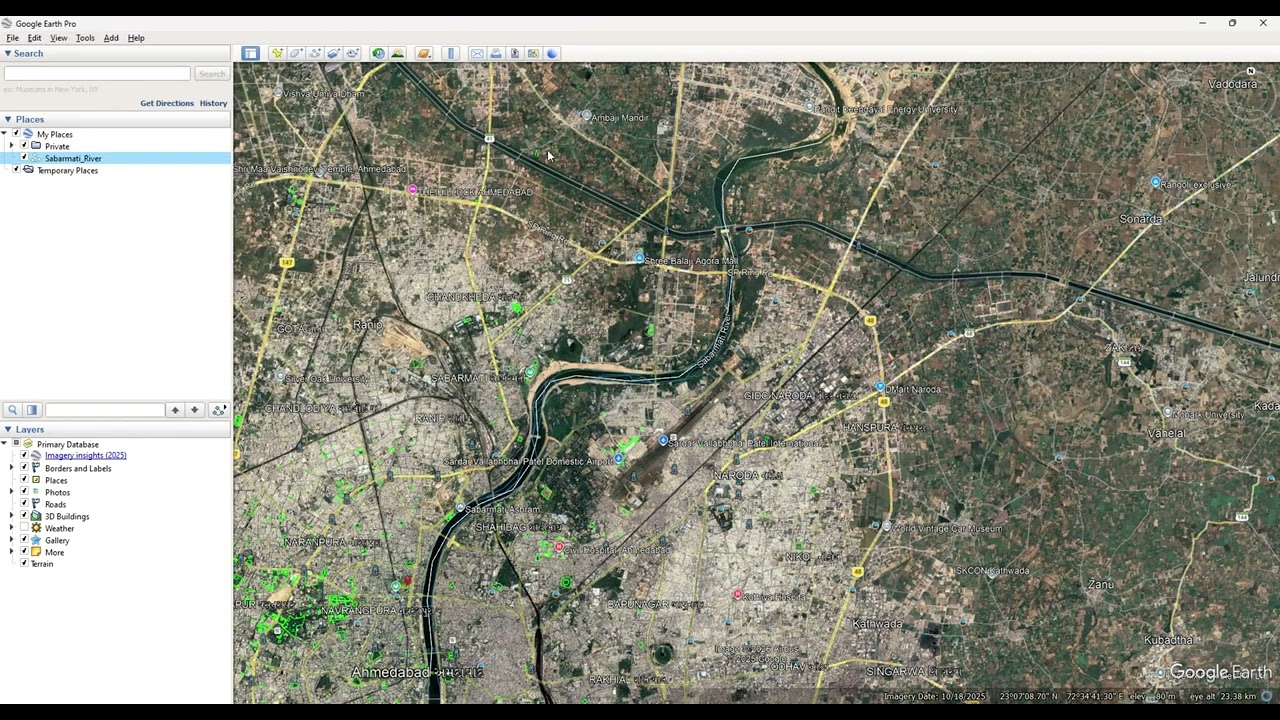The height and width of the screenshot is (720, 1280).
Task: Uncheck the My Places checkbox
Action: (x=16, y=134)
